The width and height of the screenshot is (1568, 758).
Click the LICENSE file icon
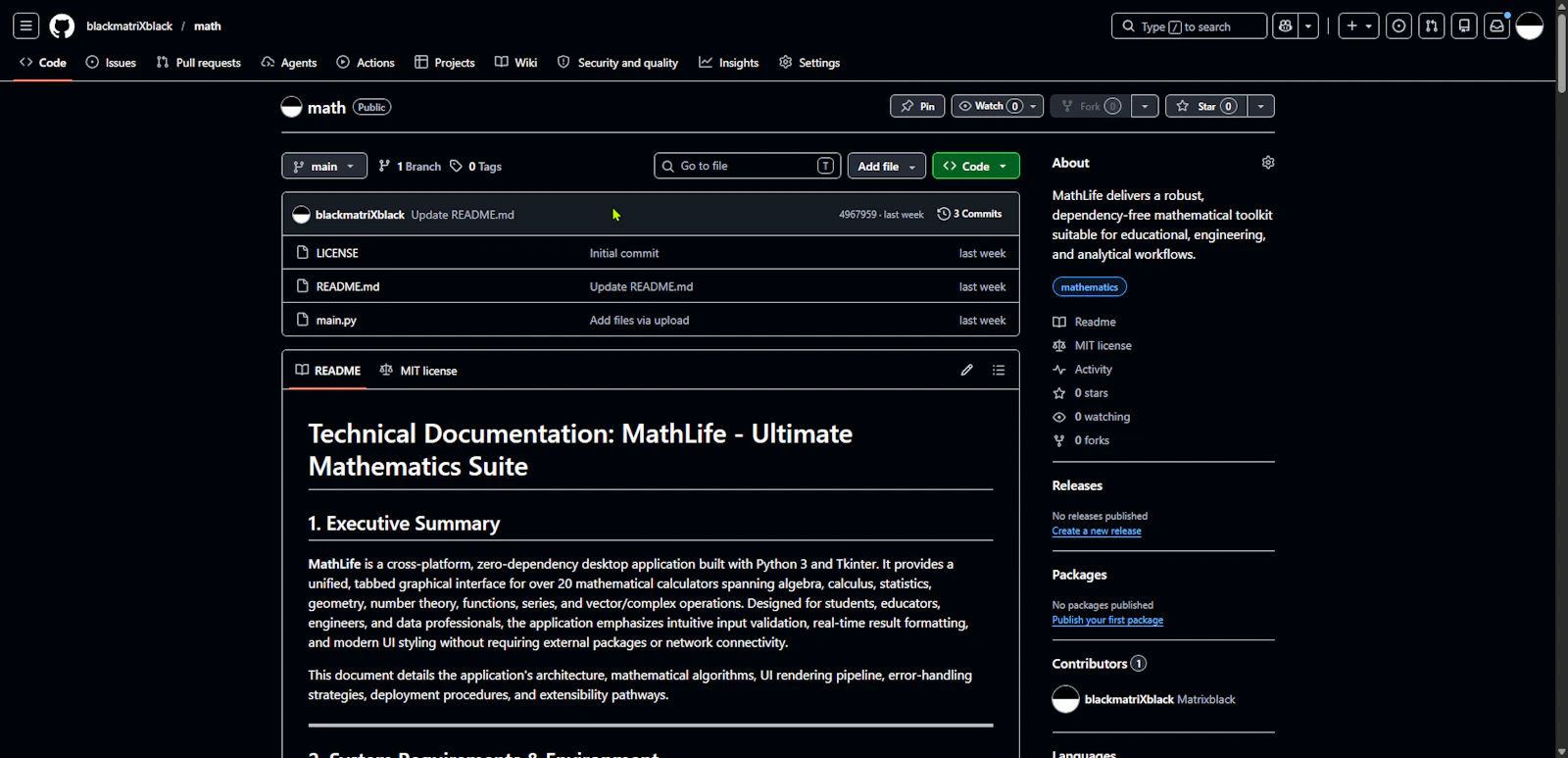tap(303, 253)
